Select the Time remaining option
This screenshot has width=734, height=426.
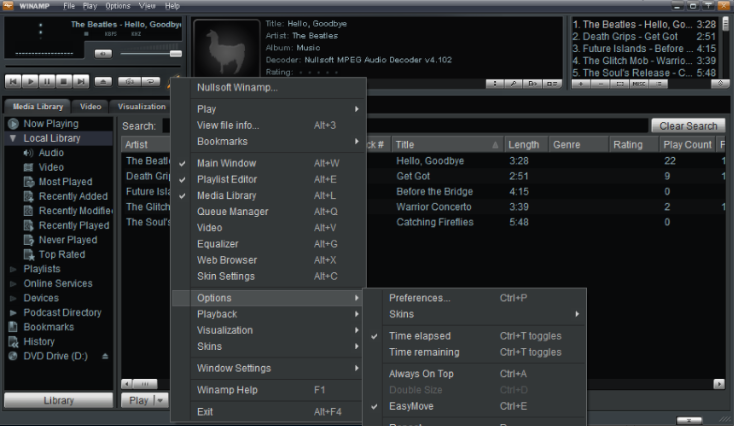pyautogui.click(x=475, y=352)
